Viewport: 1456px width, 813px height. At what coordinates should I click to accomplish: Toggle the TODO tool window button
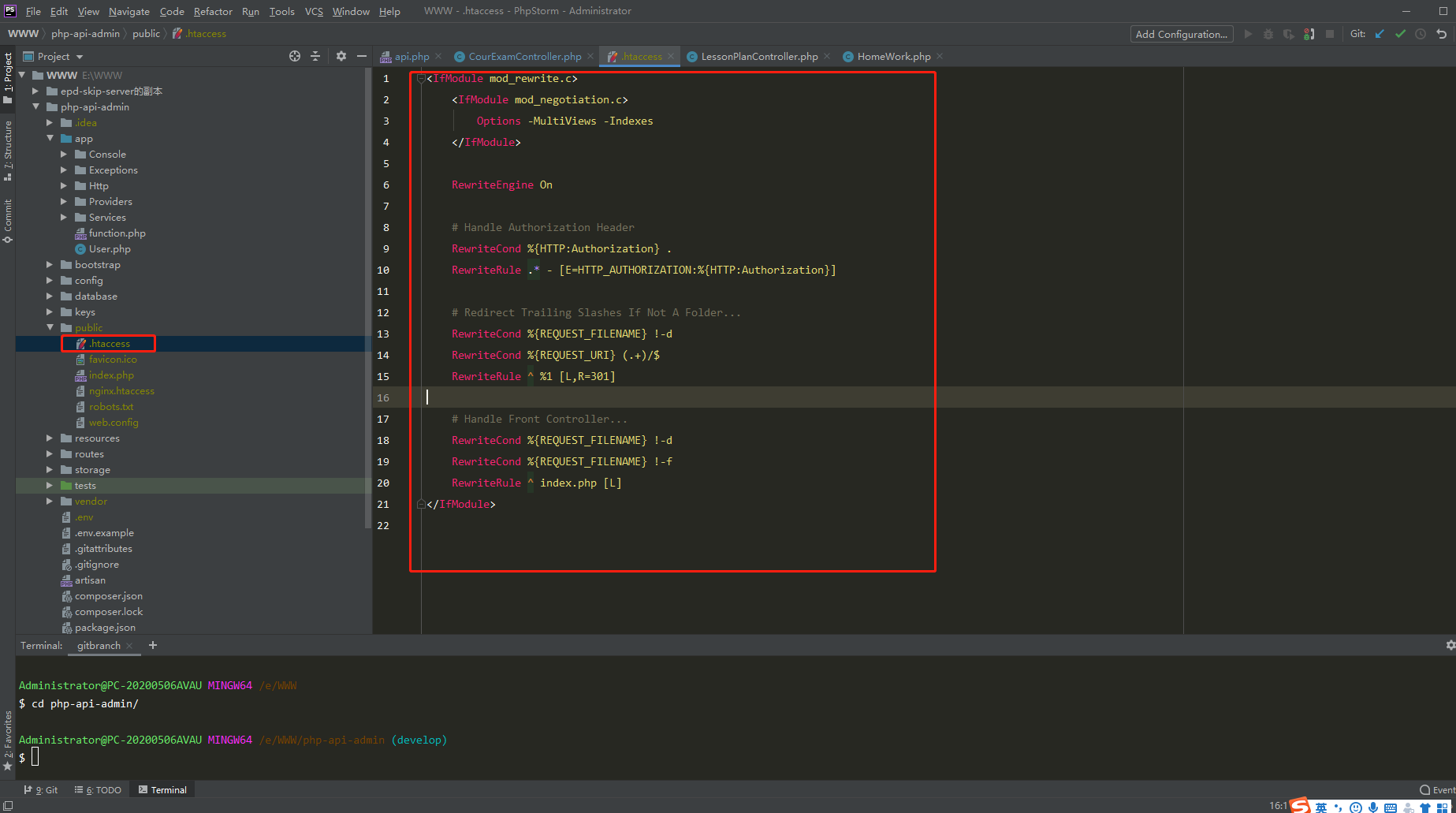coord(99,789)
